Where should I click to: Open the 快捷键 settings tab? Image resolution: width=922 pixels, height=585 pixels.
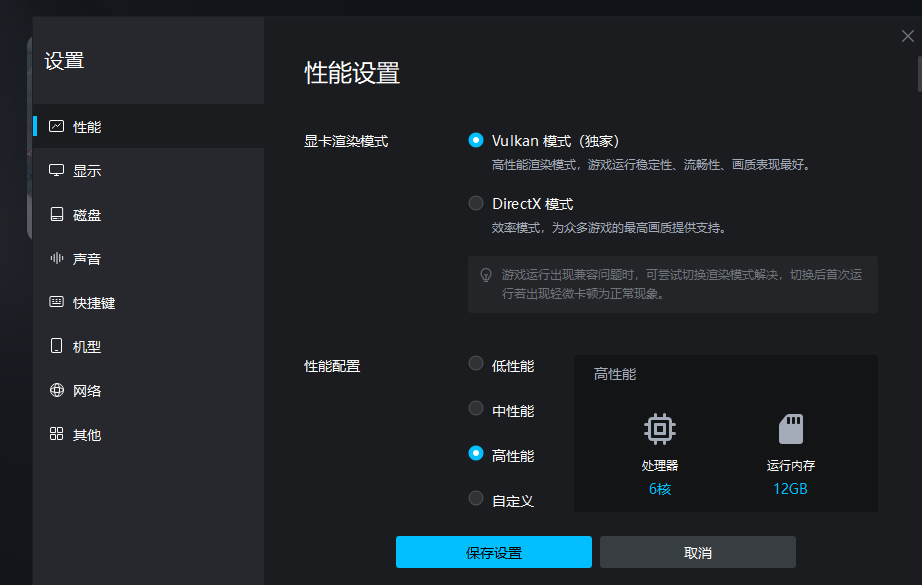coord(148,303)
